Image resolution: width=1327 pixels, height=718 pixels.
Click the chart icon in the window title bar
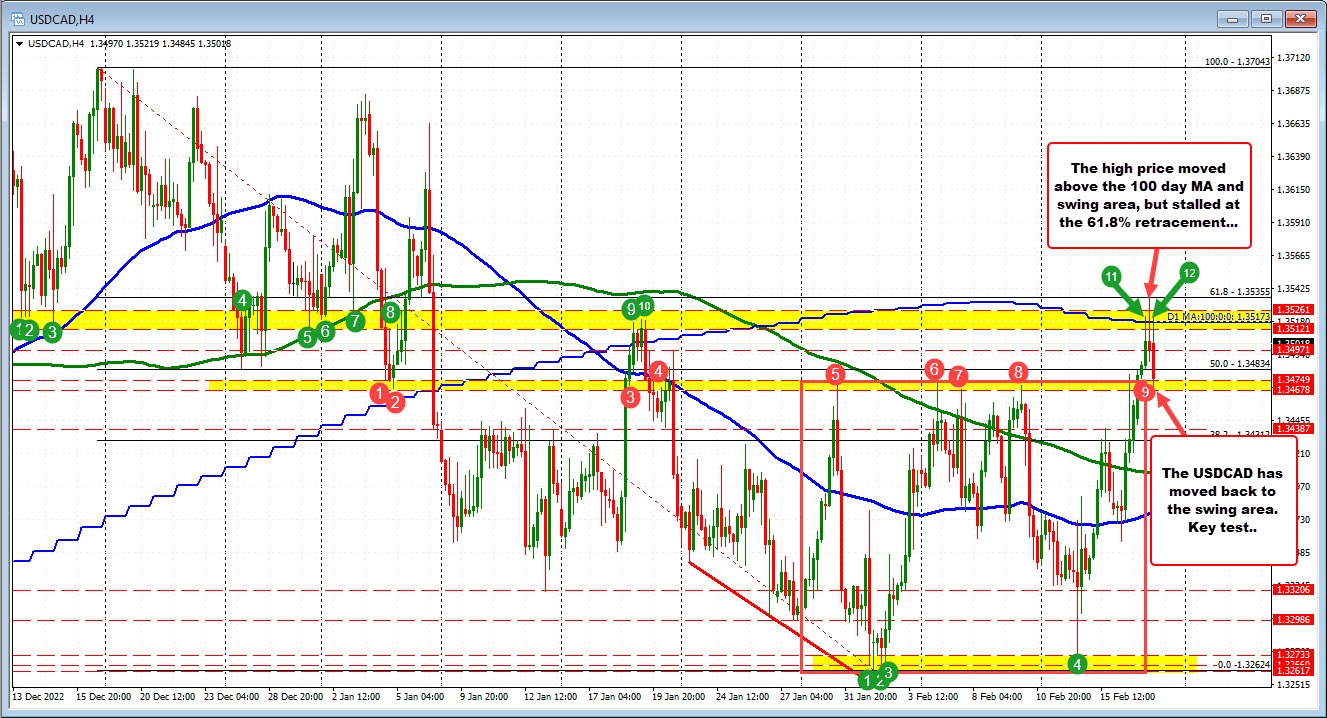click(17, 19)
